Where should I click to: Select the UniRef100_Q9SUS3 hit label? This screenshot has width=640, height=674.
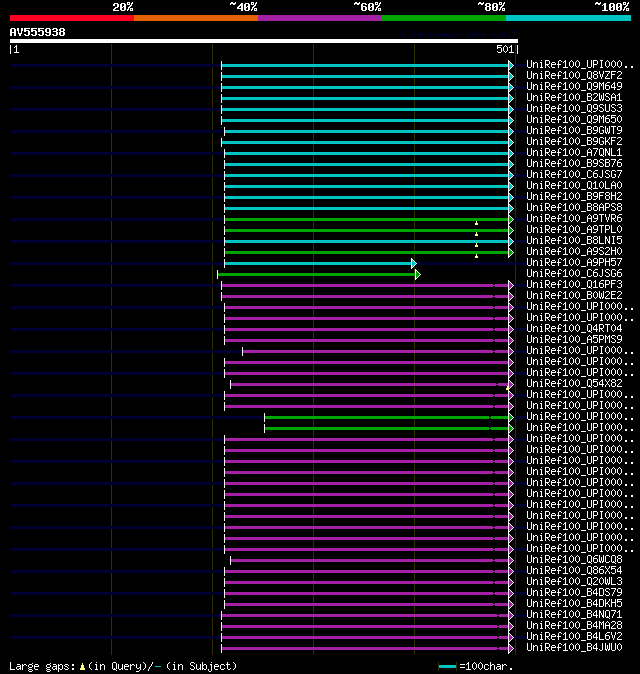[574, 108]
